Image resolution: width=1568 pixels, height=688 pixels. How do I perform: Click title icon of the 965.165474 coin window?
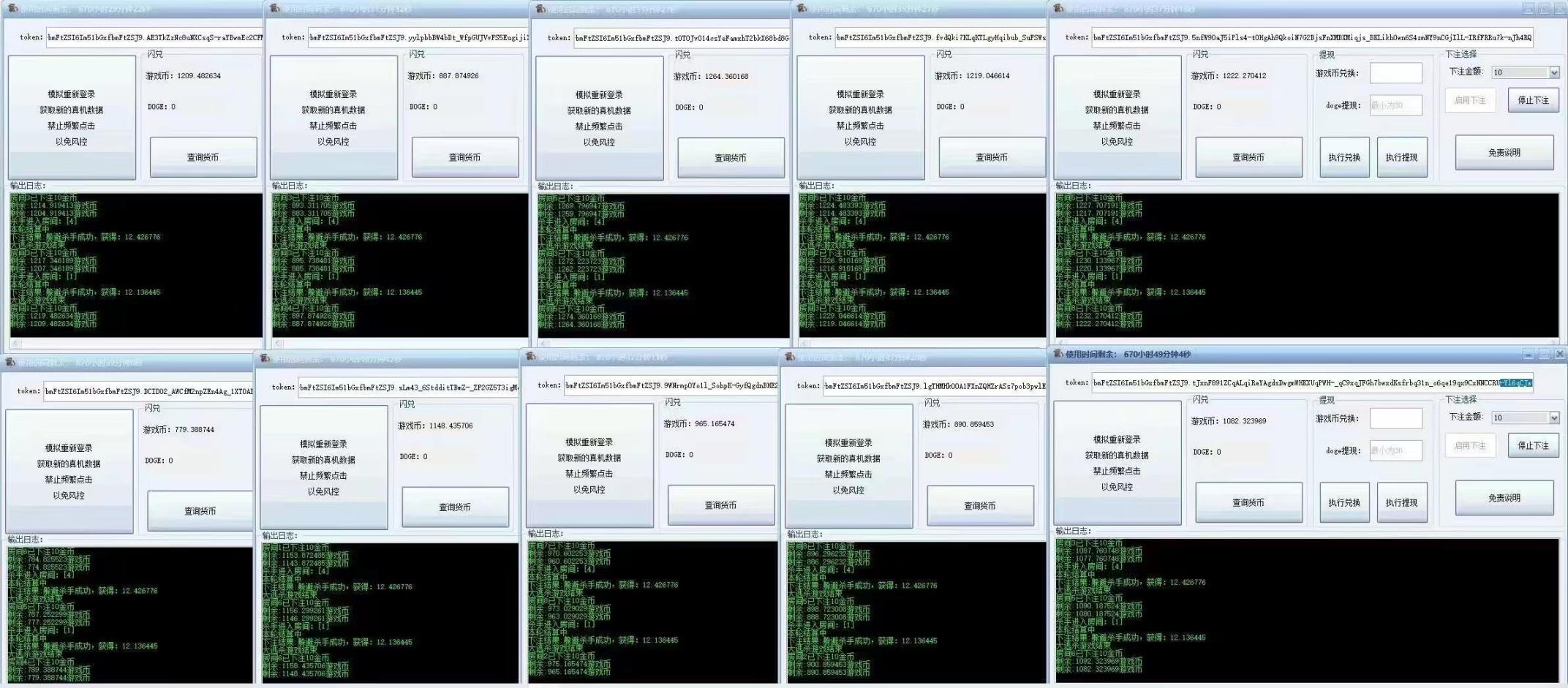[530, 356]
